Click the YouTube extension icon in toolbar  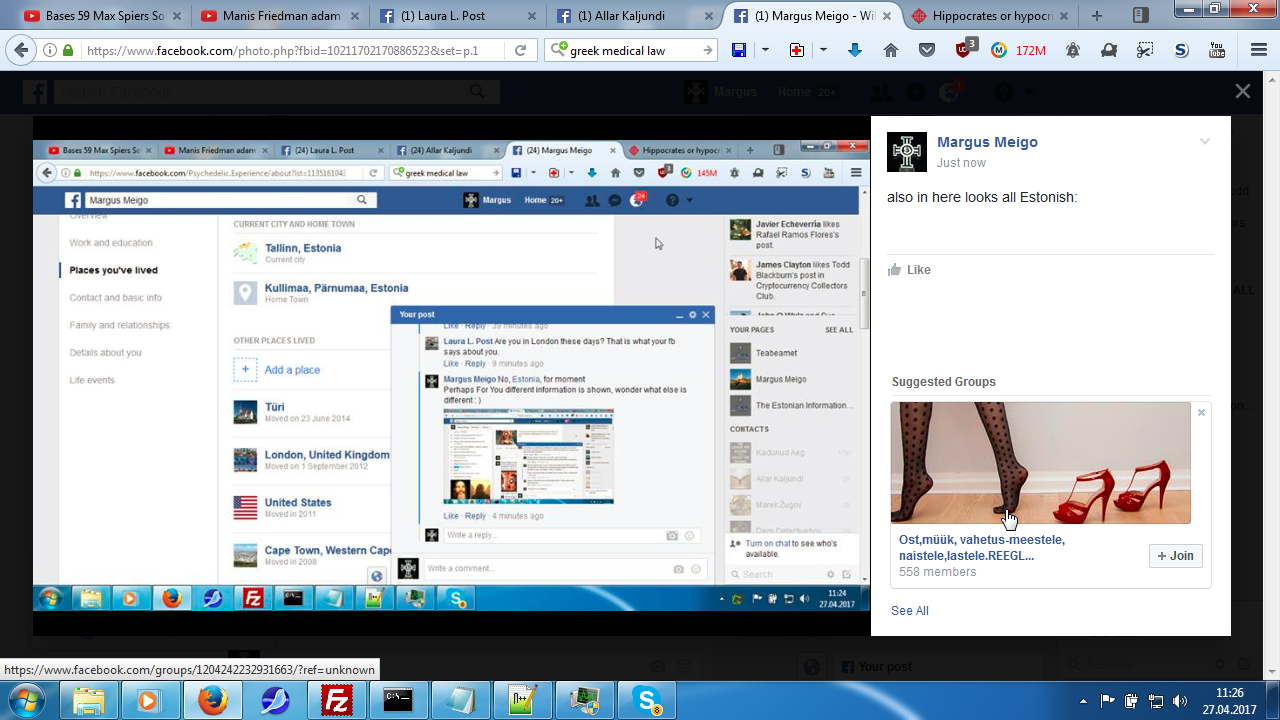point(1217,50)
